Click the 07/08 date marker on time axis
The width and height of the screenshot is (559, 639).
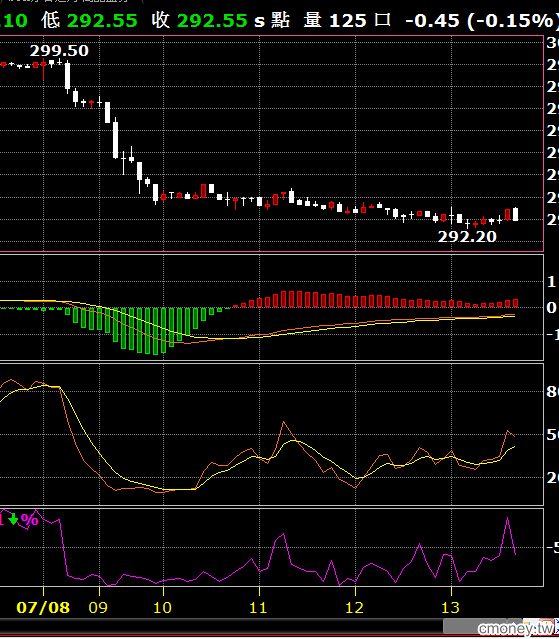click(43, 608)
